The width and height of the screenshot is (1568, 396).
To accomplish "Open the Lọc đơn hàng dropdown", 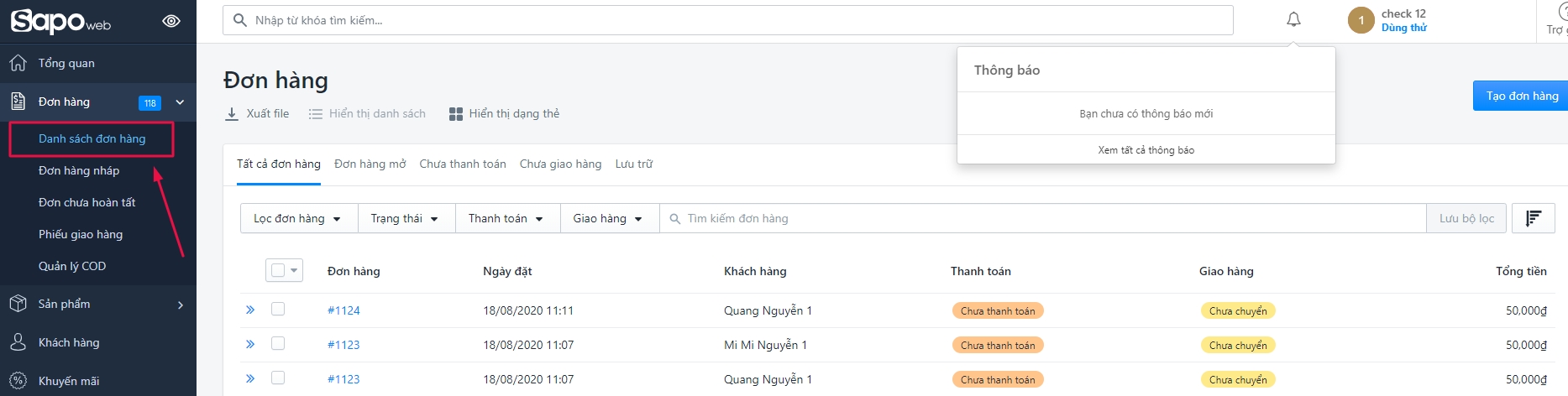I will click(x=297, y=218).
